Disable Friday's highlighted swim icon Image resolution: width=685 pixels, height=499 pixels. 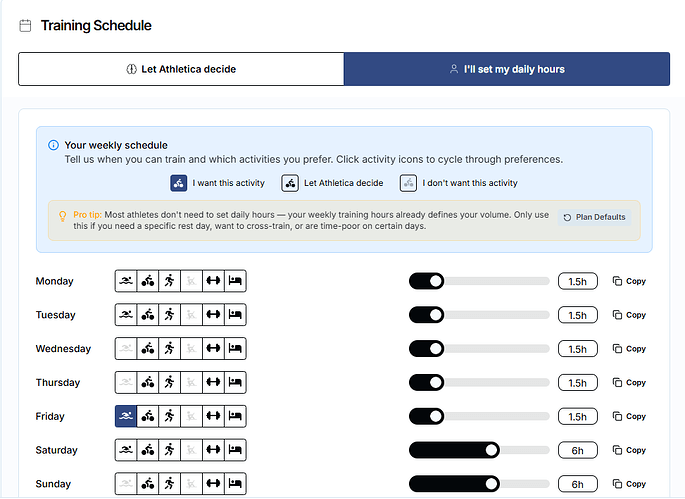point(126,417)
